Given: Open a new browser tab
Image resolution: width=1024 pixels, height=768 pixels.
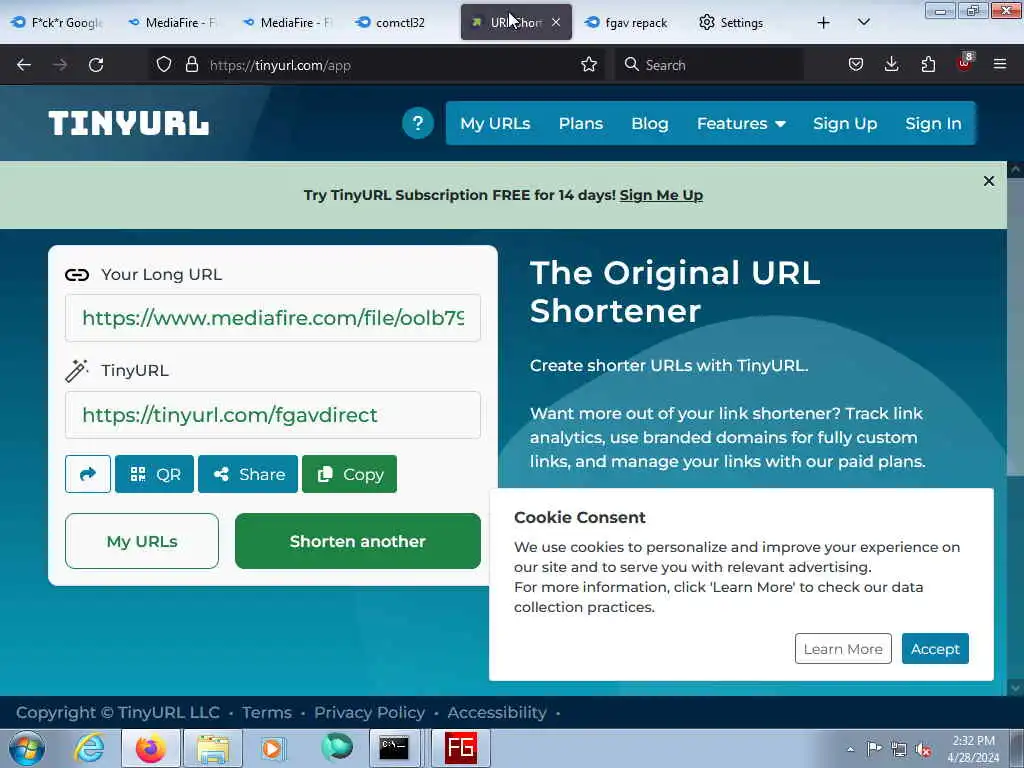Looking at the screenshot, I should pos(824,23).
